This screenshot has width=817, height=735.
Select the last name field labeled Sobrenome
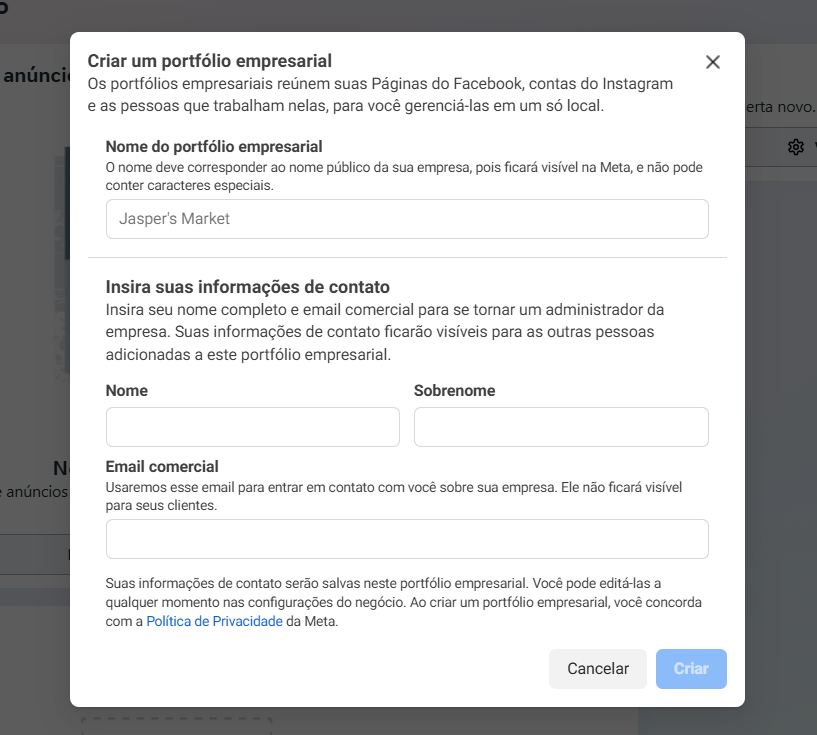560,426
